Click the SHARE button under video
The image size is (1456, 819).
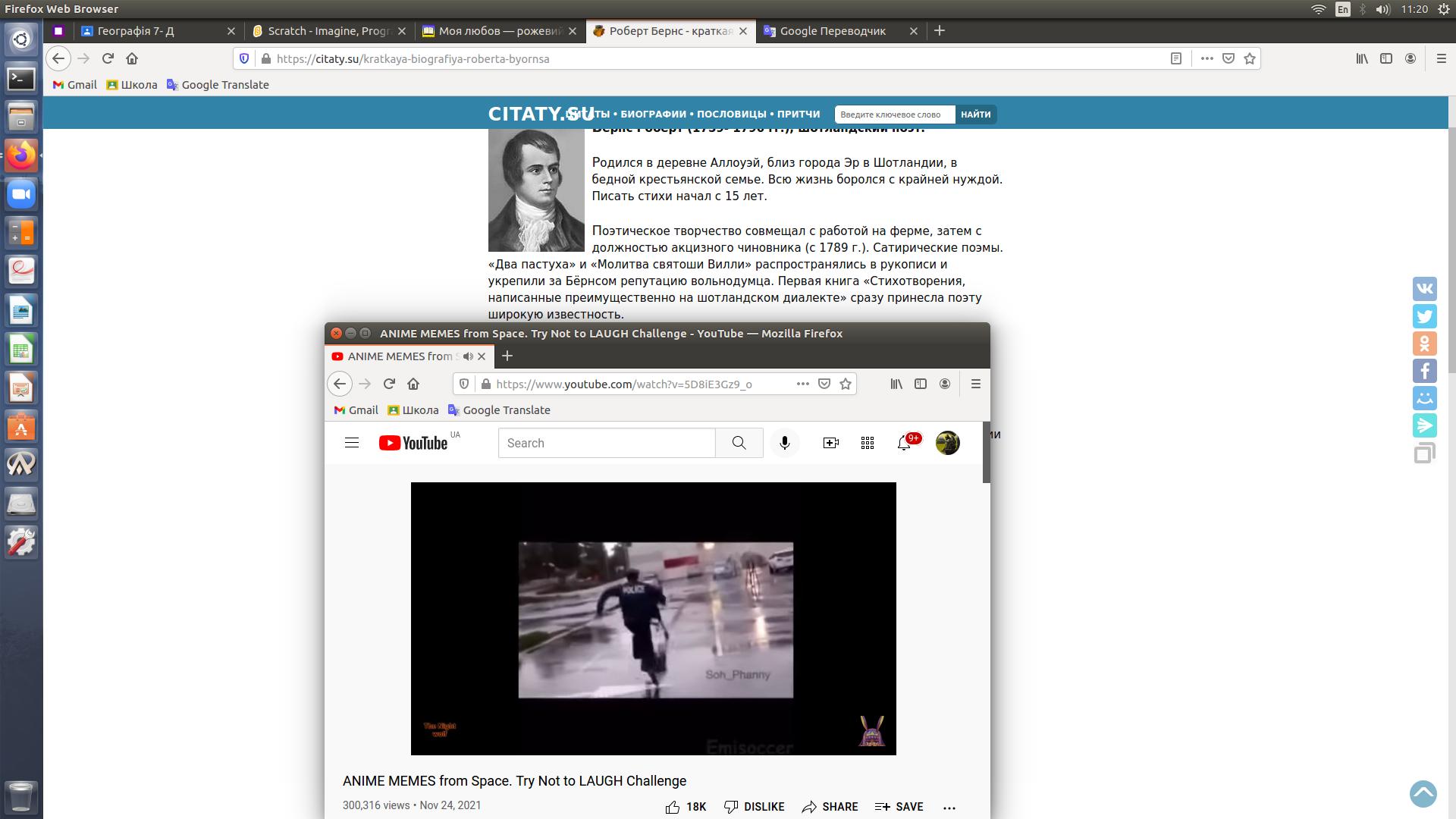(x=830, y=807)
